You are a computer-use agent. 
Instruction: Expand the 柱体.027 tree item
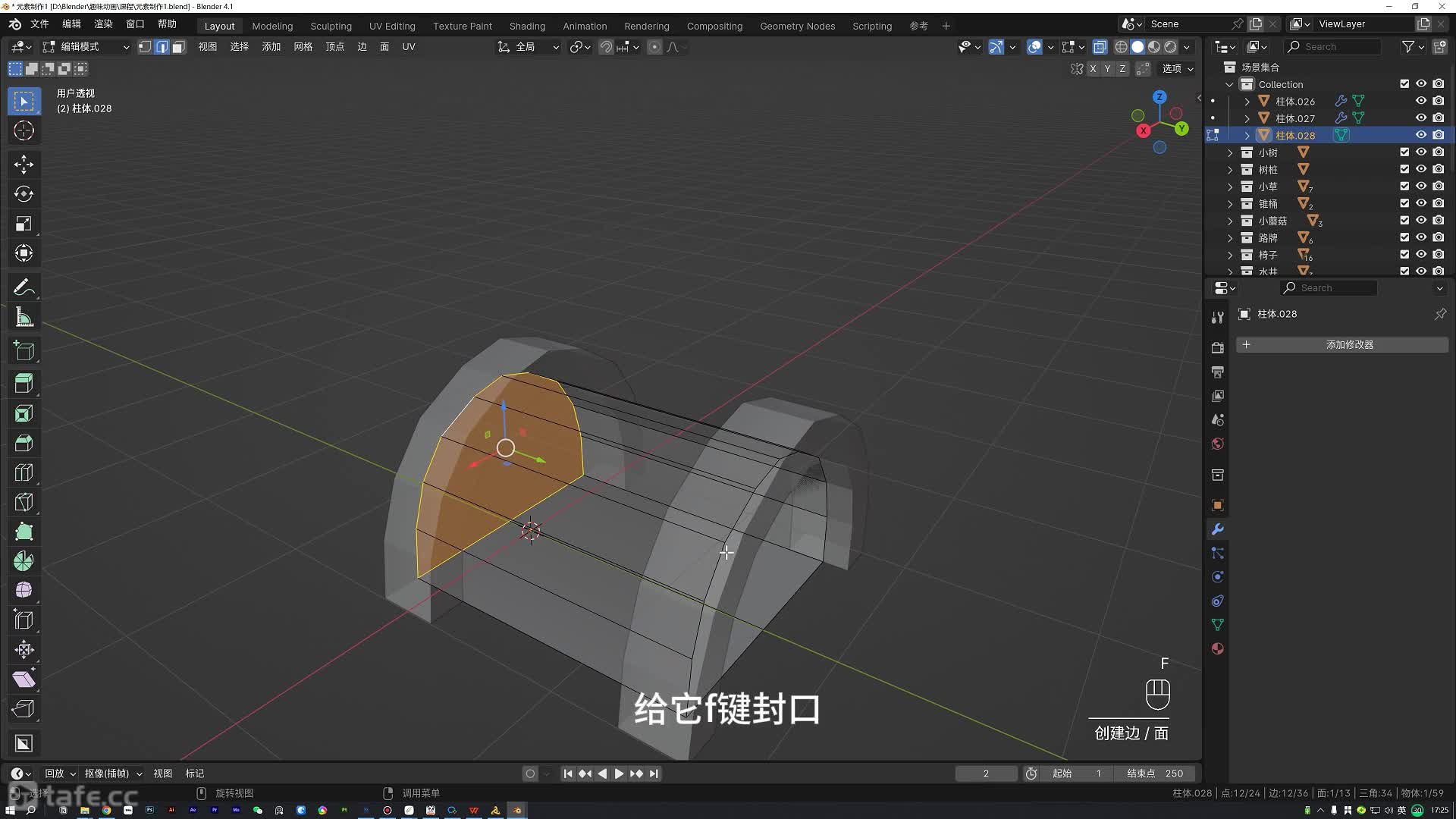click(1247, 118)
